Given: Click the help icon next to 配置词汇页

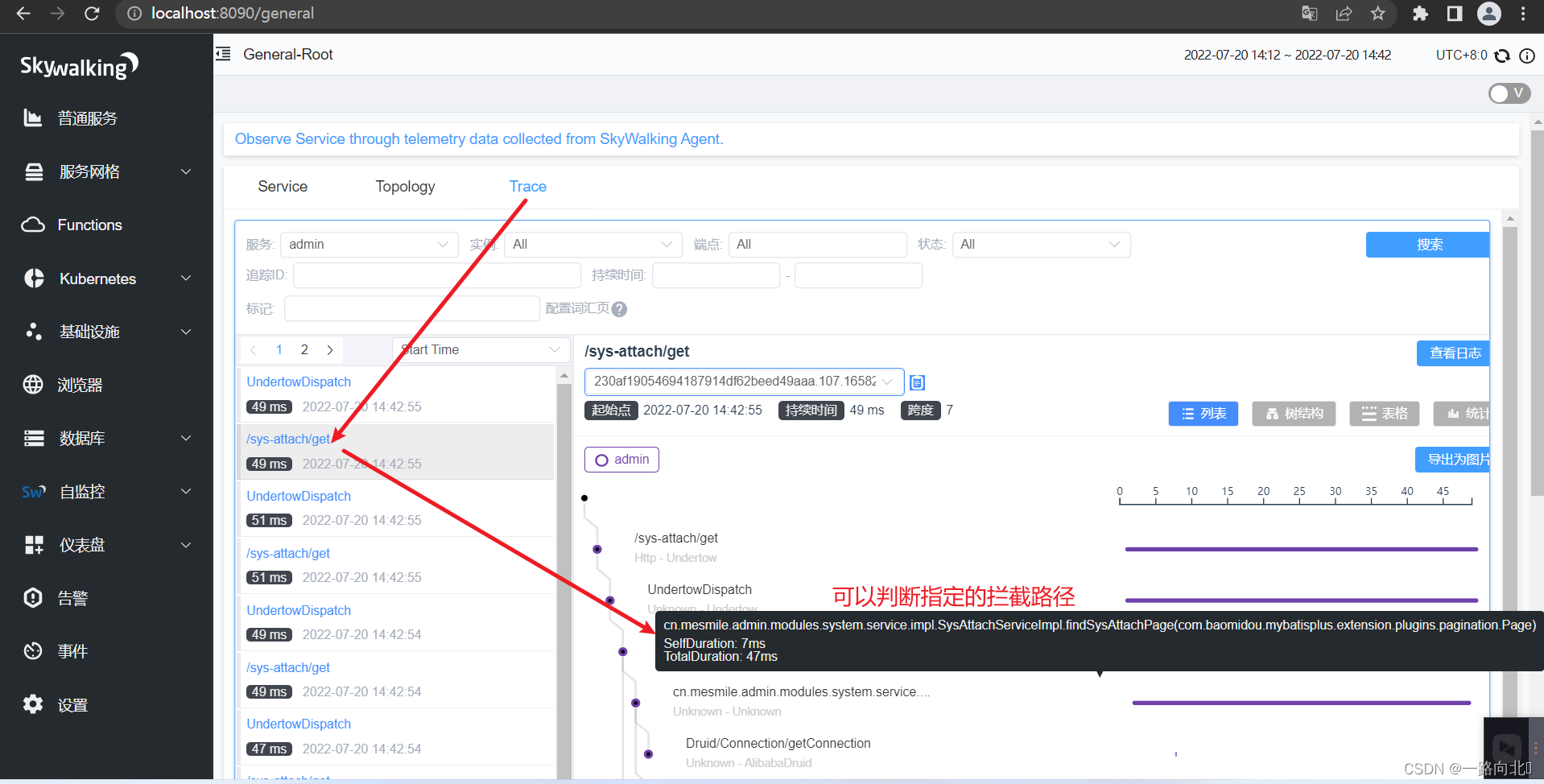Looking at the screenshot, I should point(619,309).
